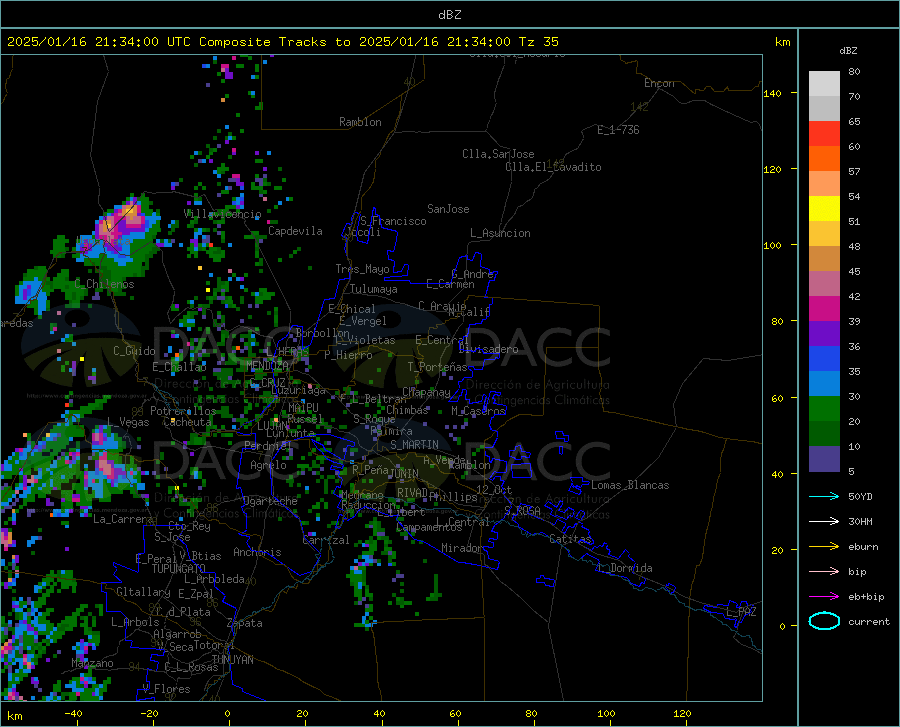Pick the purple swatch below 39 dBZ
This screenshot has width=900, height=727.
point(824,334)
